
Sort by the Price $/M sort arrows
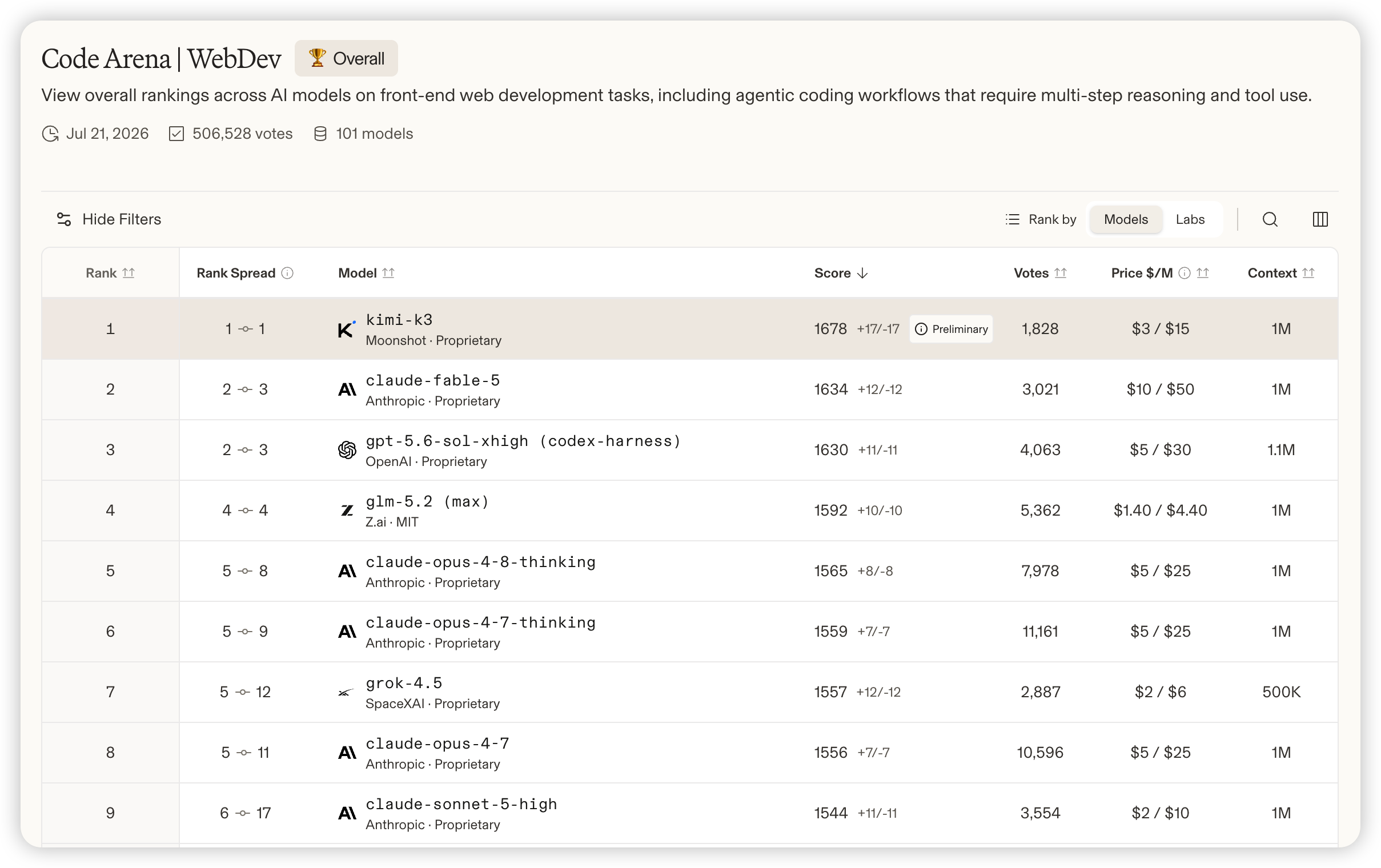[x=1203, y=274]
